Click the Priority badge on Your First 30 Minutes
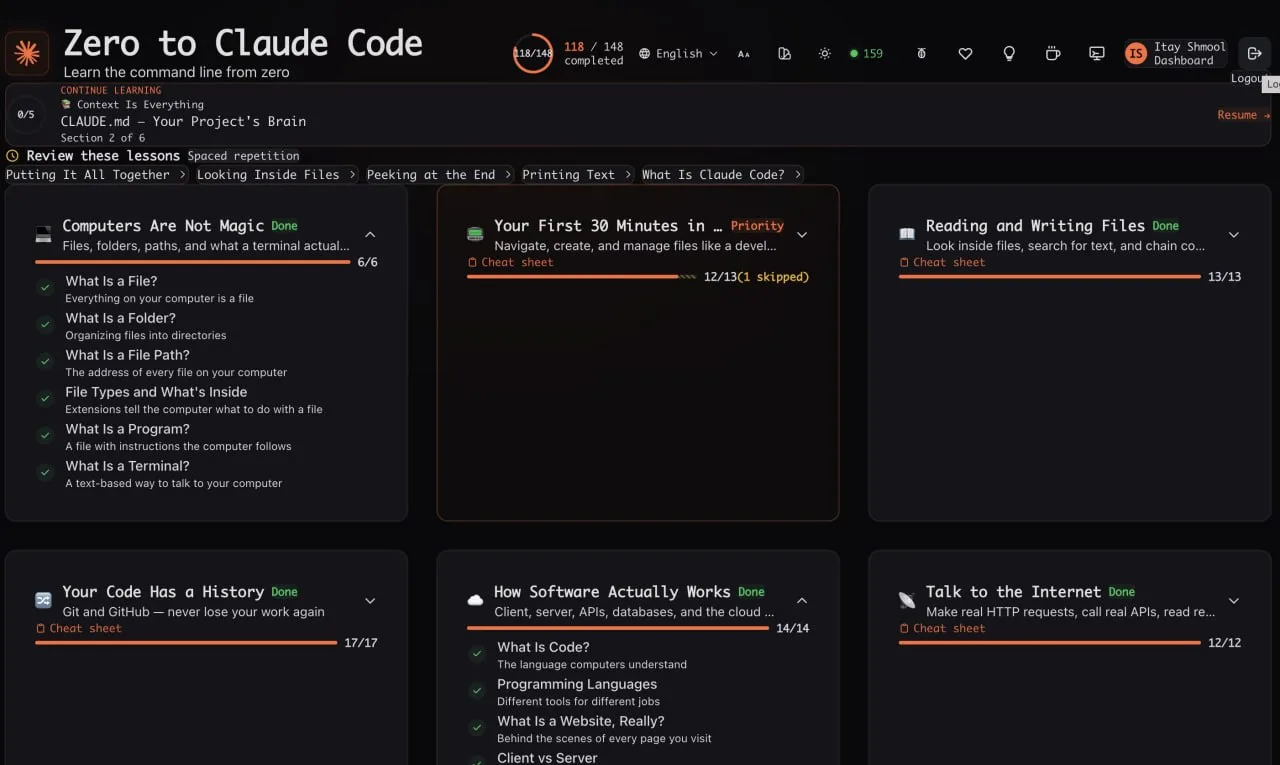Screen dimensions: 1280x765 pos(757,226)
